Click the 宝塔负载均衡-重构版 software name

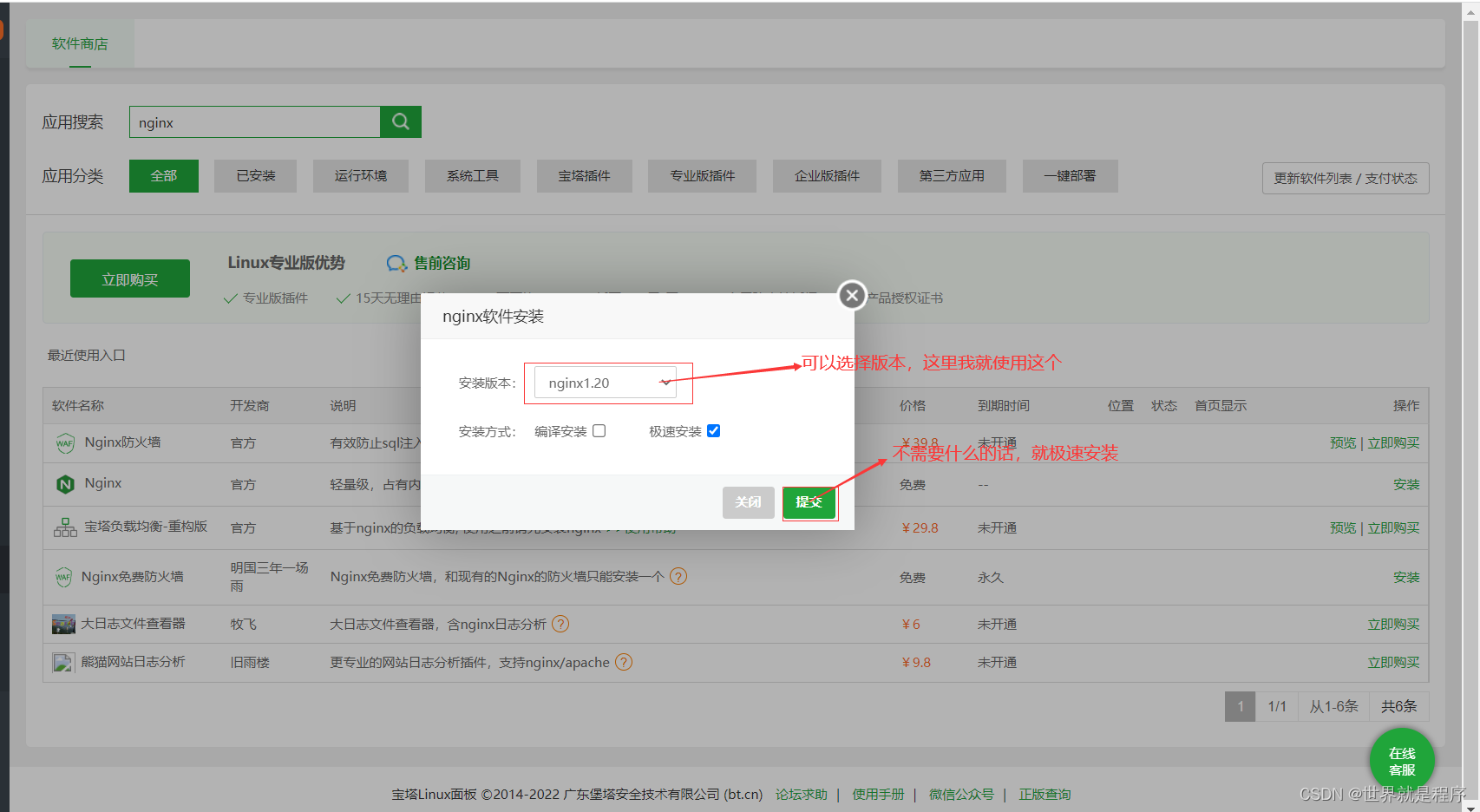[x=146, y=527]
